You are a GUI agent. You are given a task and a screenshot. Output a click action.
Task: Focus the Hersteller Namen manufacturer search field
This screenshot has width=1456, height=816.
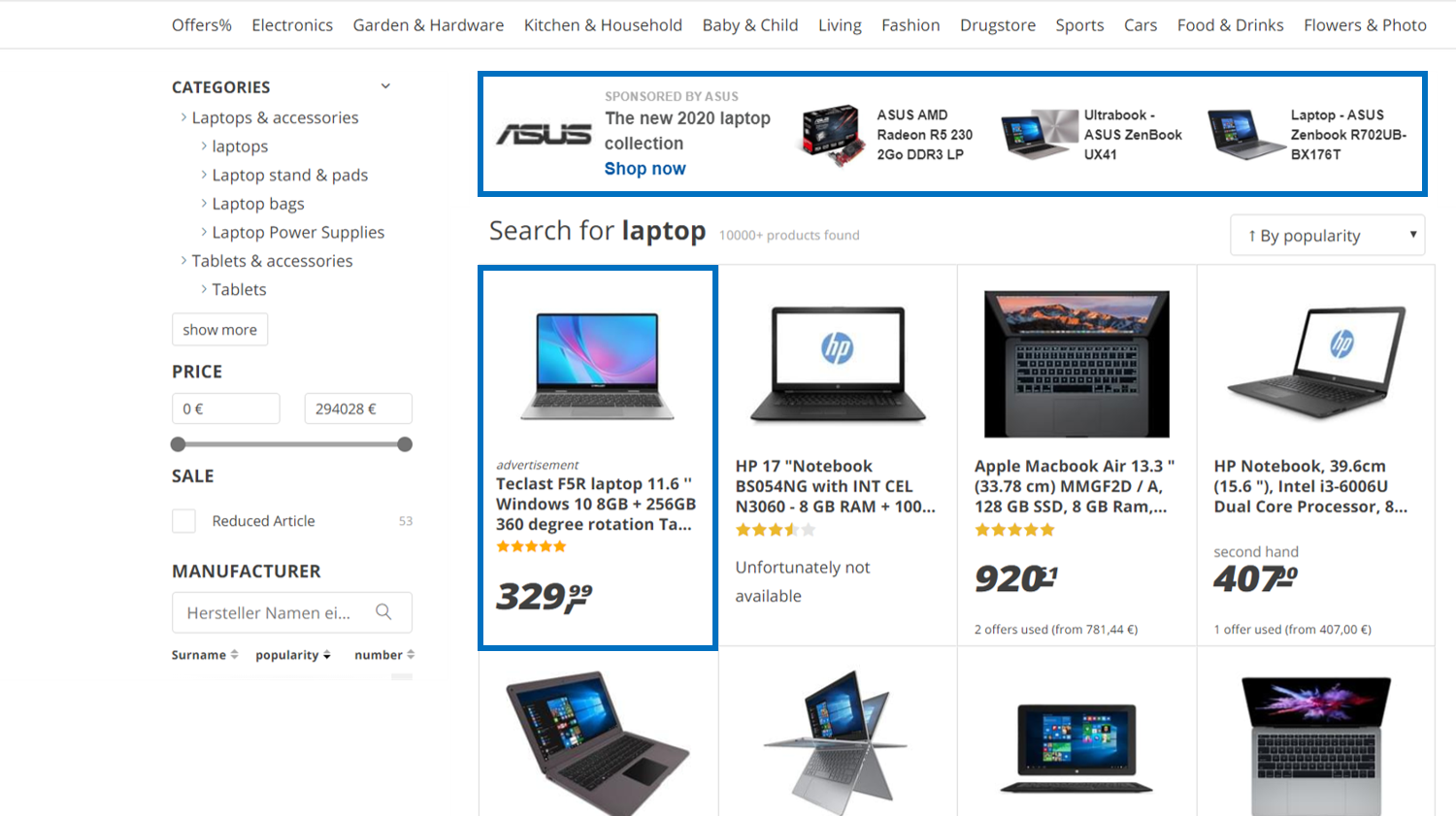[272, 612]
